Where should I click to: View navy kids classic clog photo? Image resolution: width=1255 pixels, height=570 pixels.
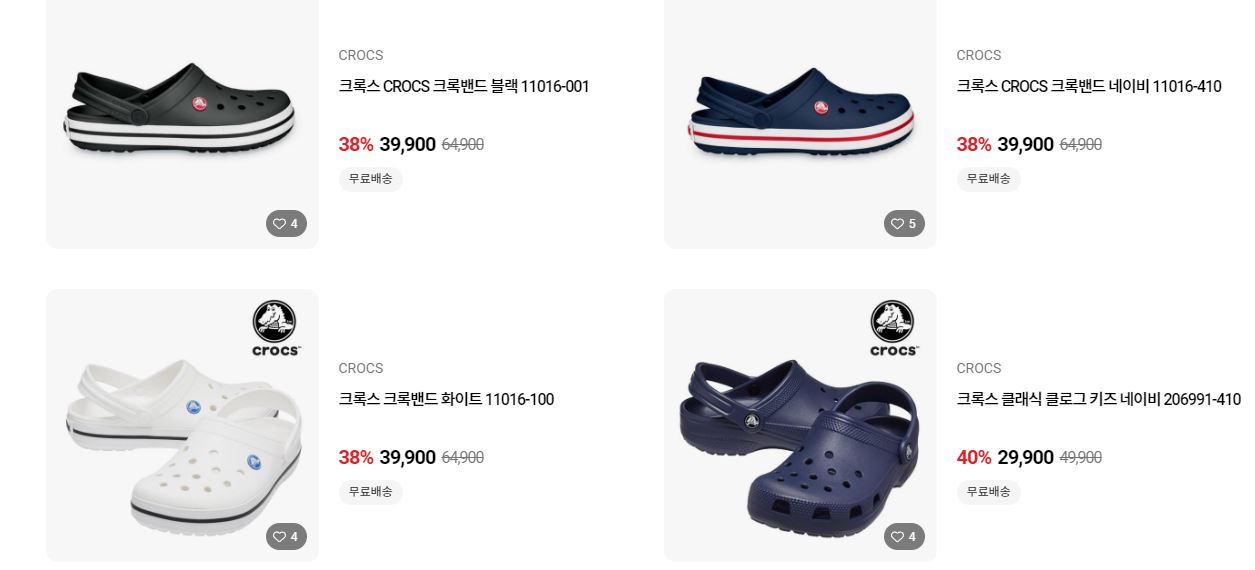[800, 425]
